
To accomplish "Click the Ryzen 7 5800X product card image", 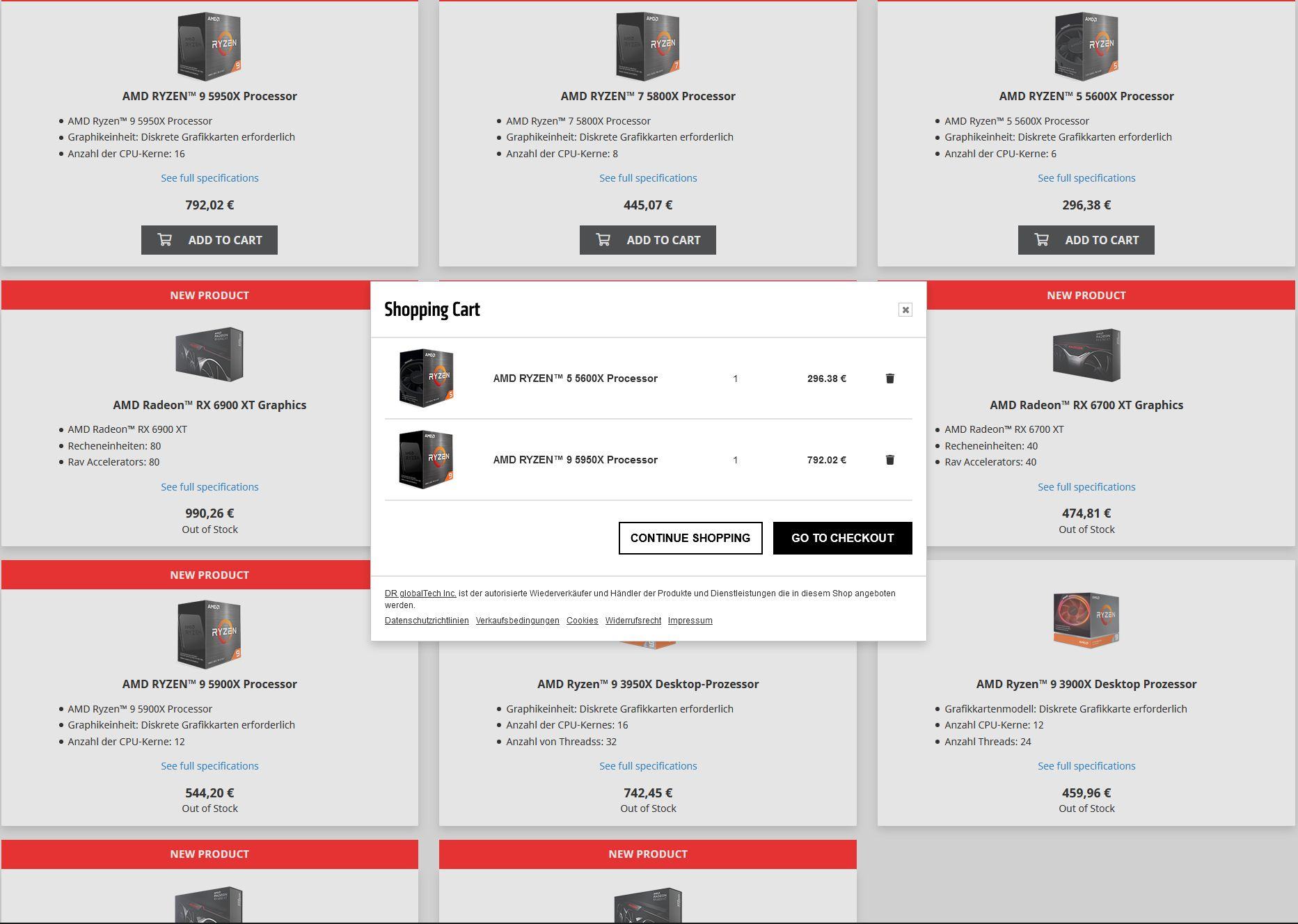I will (x=648, y=46).
